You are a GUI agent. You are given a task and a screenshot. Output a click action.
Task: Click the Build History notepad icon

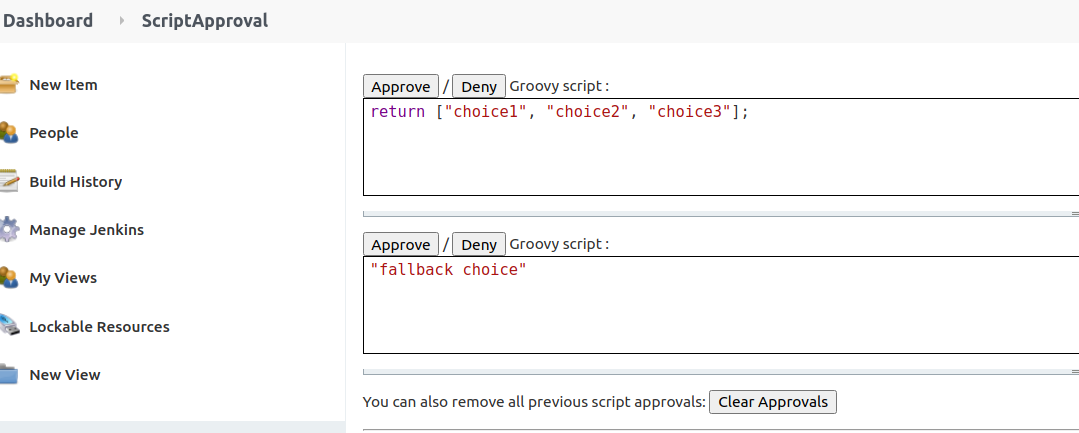(9, 182)
